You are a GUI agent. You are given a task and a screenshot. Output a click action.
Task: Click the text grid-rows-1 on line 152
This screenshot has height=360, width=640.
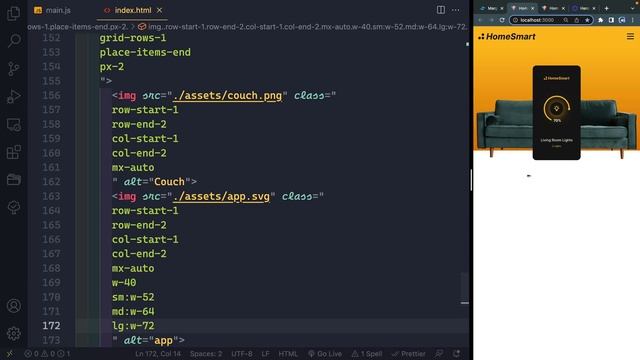[133, 38]
